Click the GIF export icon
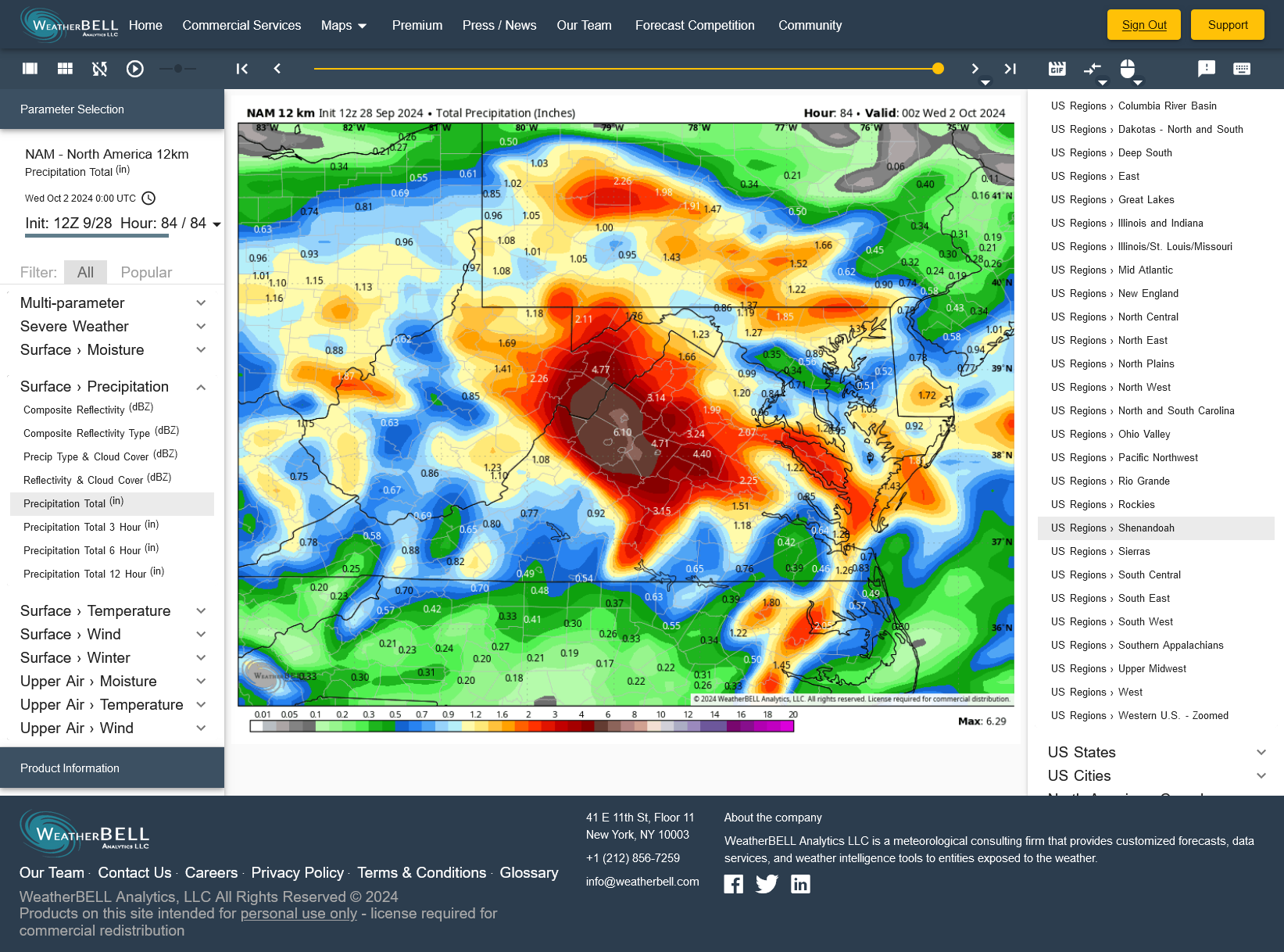 tap(1057, 69)
